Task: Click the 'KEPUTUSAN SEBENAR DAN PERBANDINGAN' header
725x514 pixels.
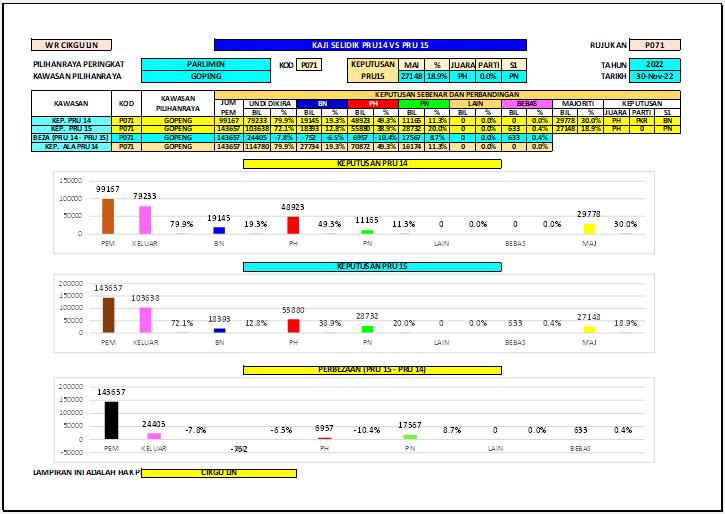Action: pos(447,94)
